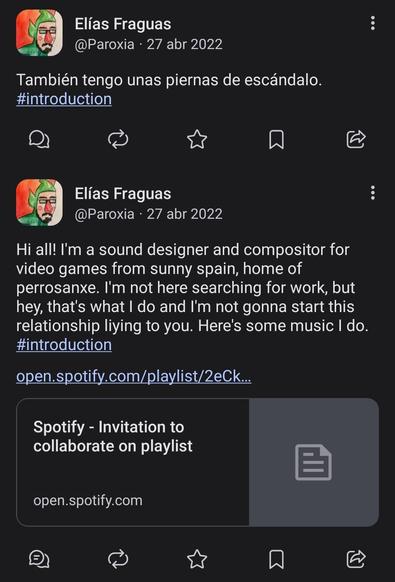This screenshot has width=395, height=582.
Task: Boost the "piernas de escándalo" post
Action: click(118, 140)
